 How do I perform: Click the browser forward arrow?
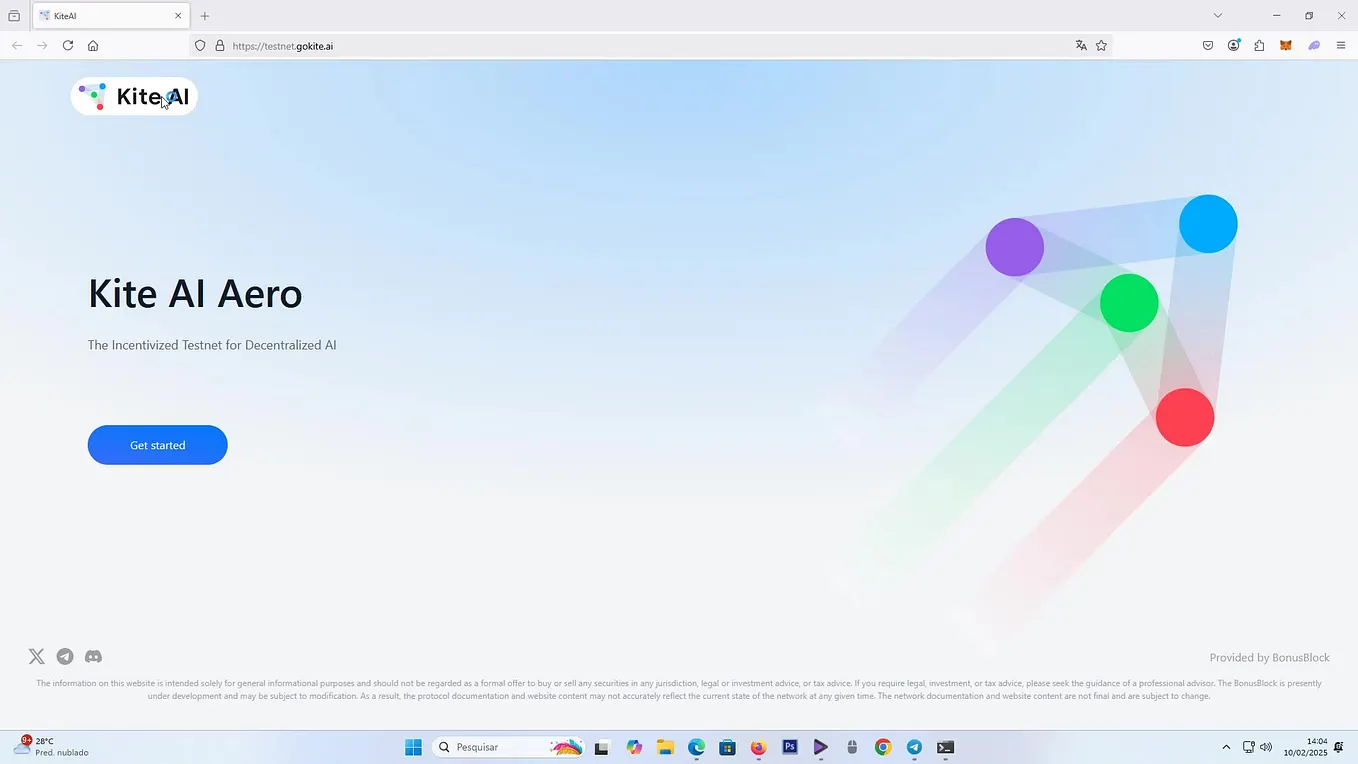pyautogui.click(x=42, y=45)
